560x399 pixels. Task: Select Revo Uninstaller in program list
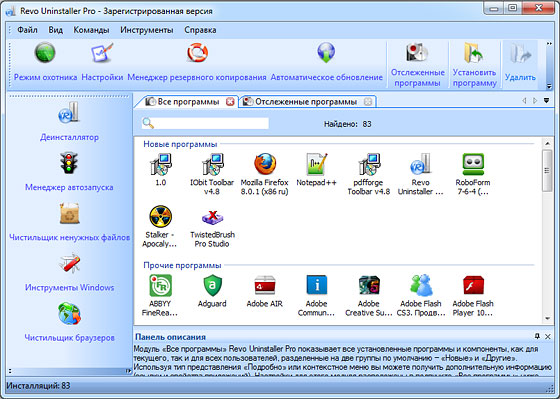pyautogui.click(x=420, y=174)
